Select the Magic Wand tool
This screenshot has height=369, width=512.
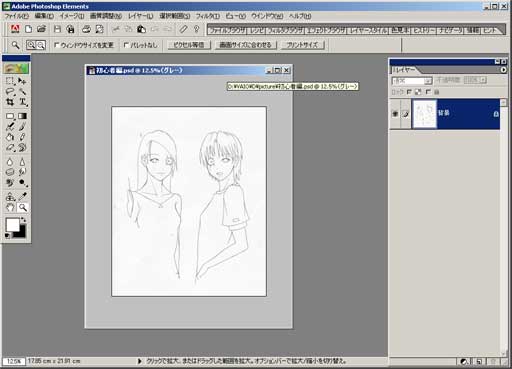click(x=22, y=91)
